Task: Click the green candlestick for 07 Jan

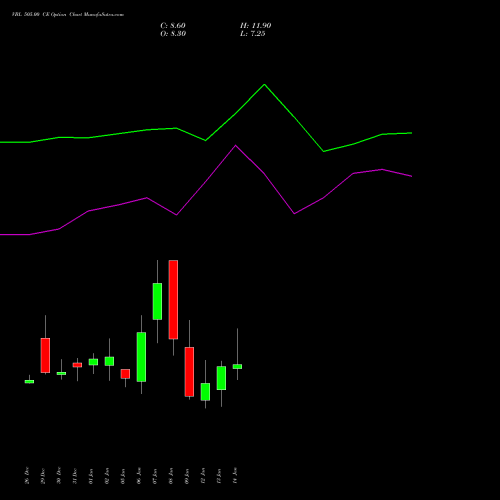Action: pyautogui.click(x=157, y=301)
